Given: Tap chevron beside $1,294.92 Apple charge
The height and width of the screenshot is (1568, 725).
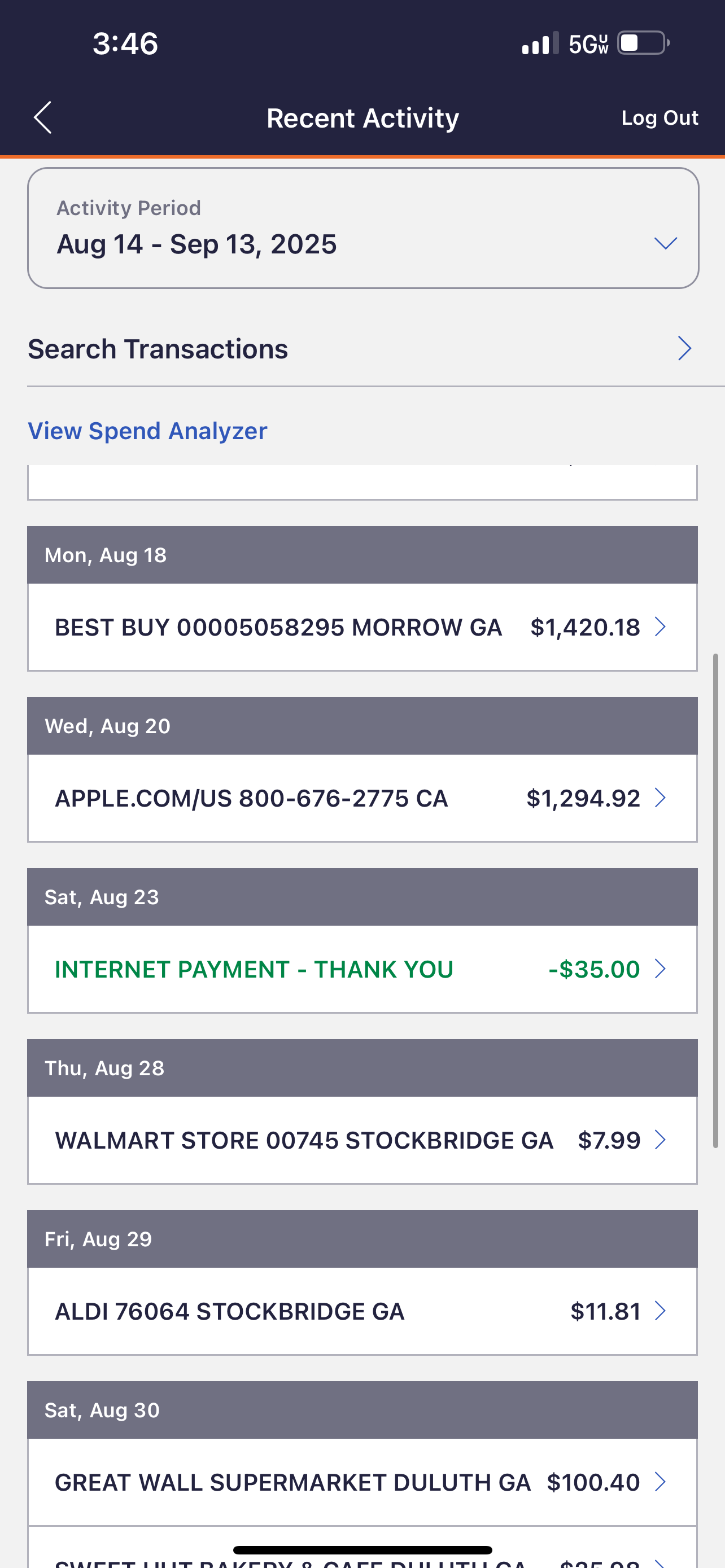Looking at the screenshot, I should [660, 798].
